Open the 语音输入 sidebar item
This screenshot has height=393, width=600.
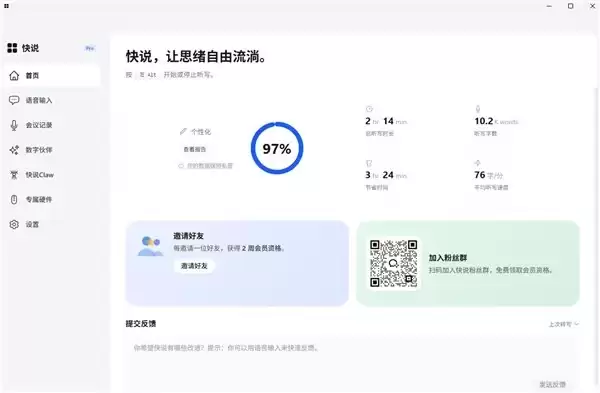click(52, 100)
